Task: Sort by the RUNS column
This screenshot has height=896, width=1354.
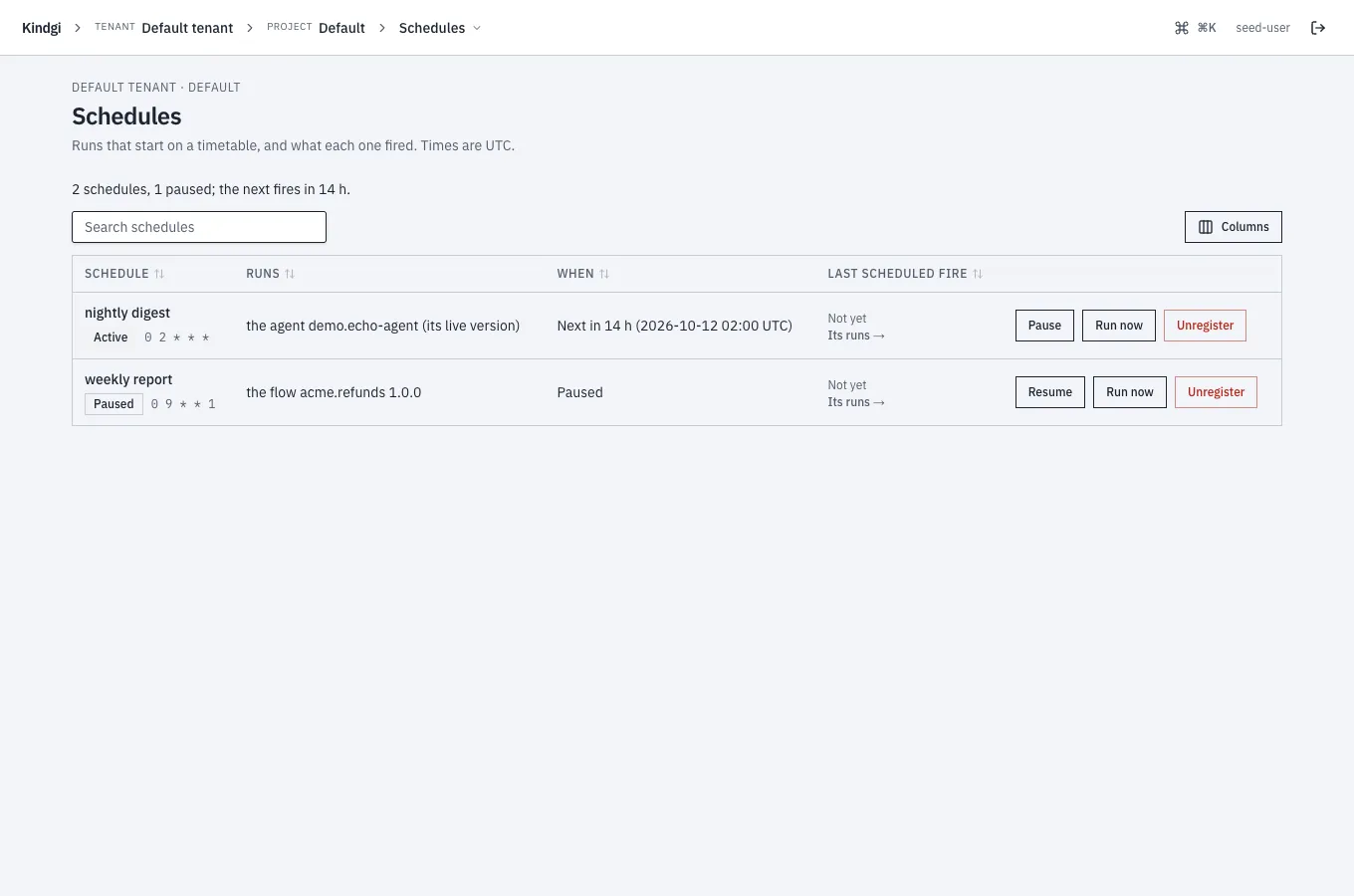Action: click(x=271, y=274)
